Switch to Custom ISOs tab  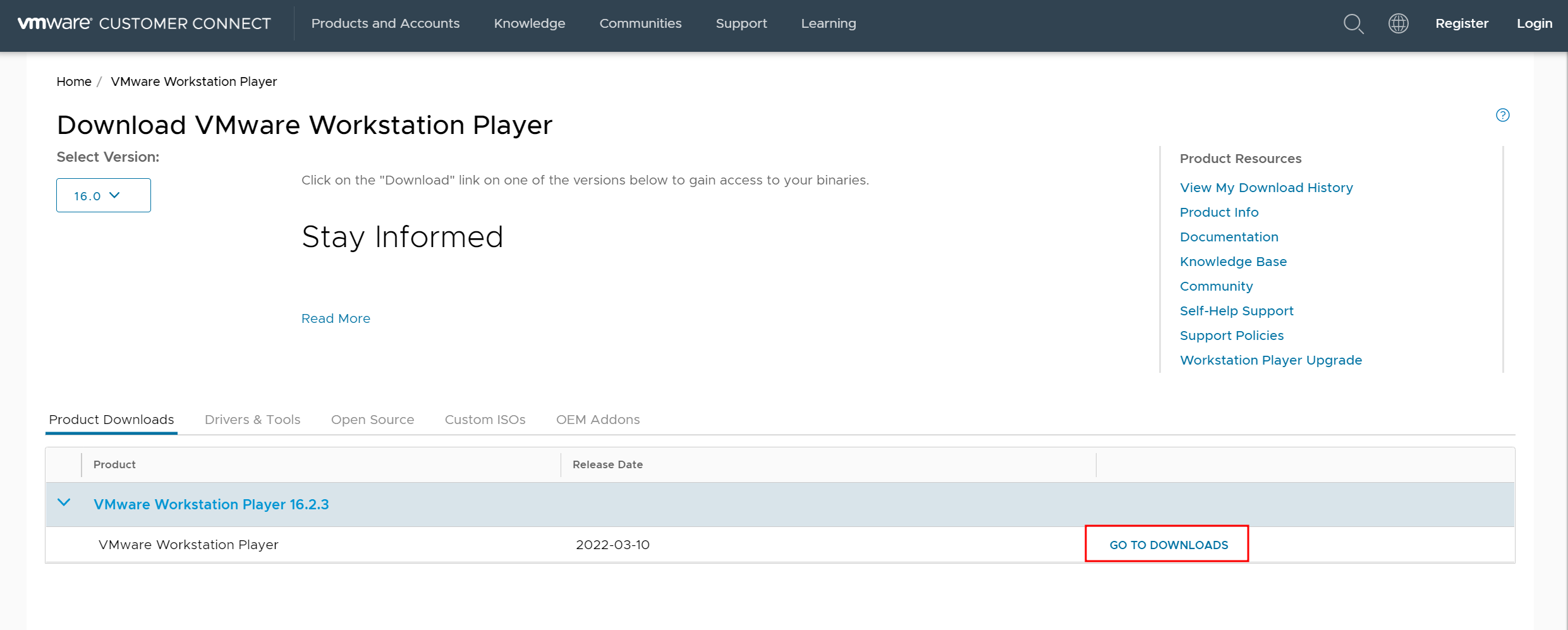coord(485,420)
